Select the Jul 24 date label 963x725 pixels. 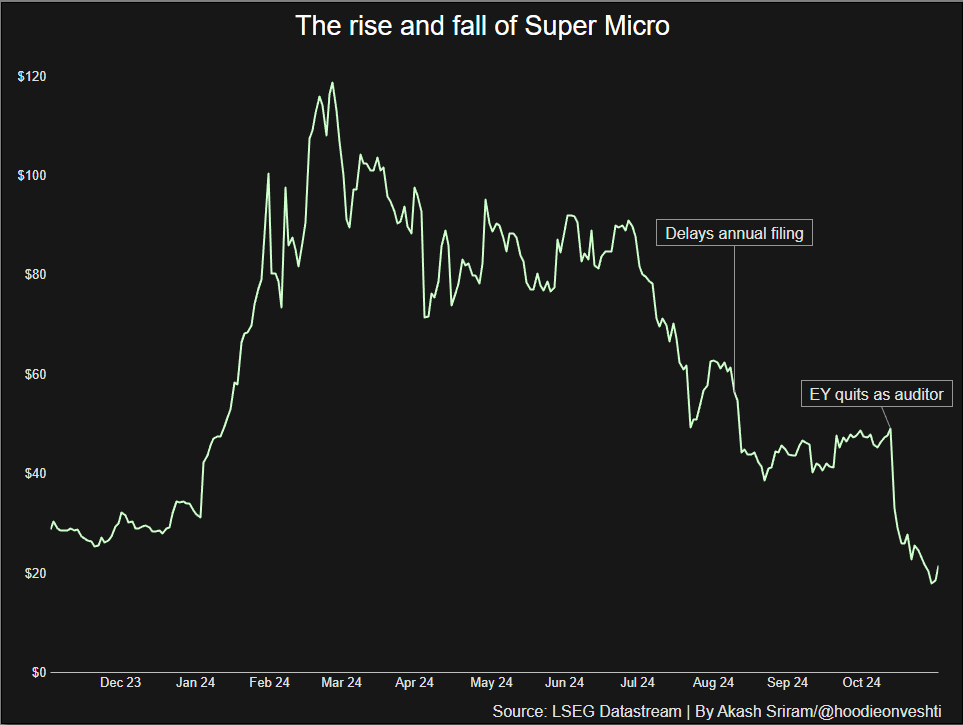coord(637,683)
